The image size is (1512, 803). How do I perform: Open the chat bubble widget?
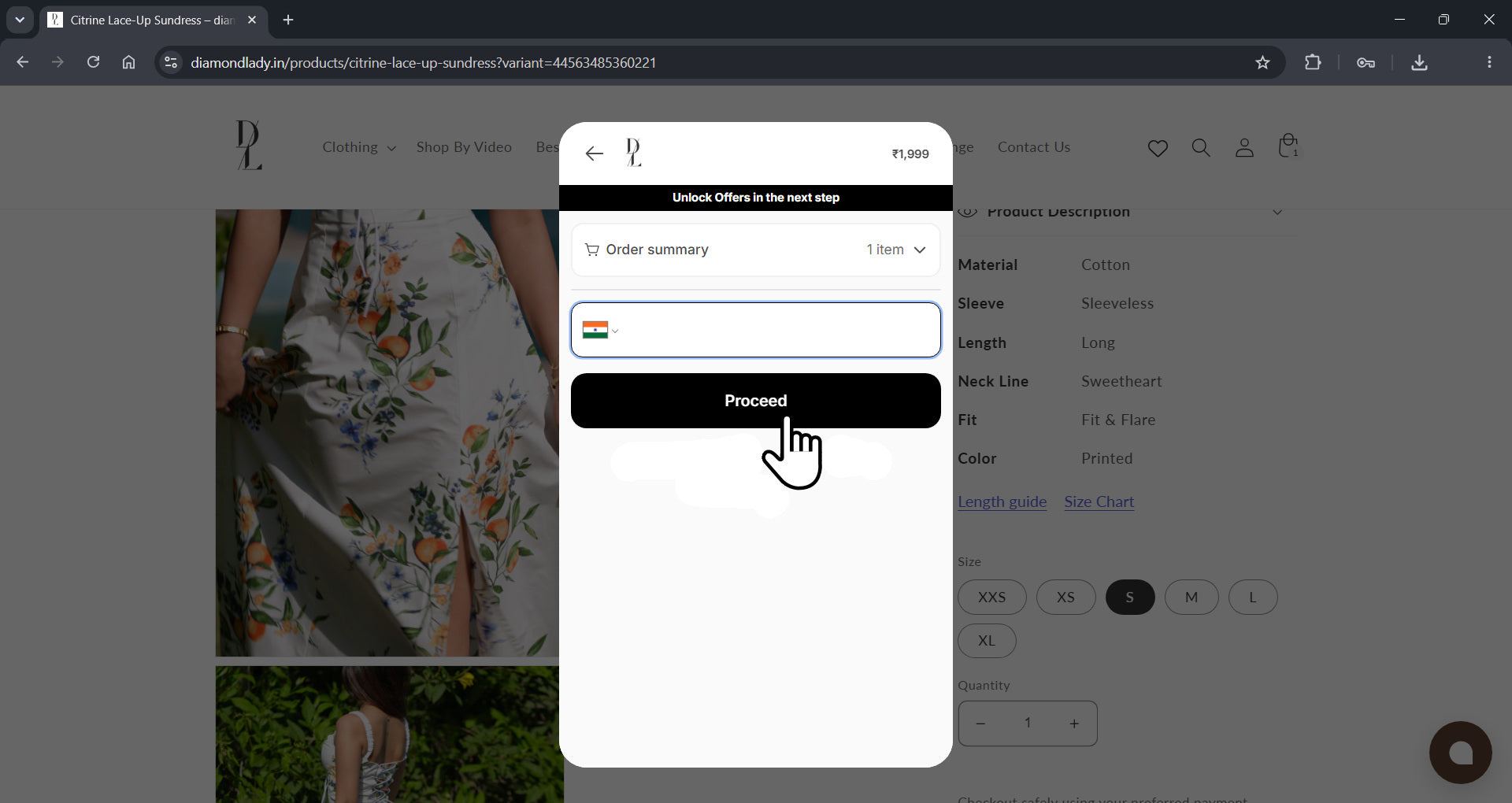(1460, 753)
